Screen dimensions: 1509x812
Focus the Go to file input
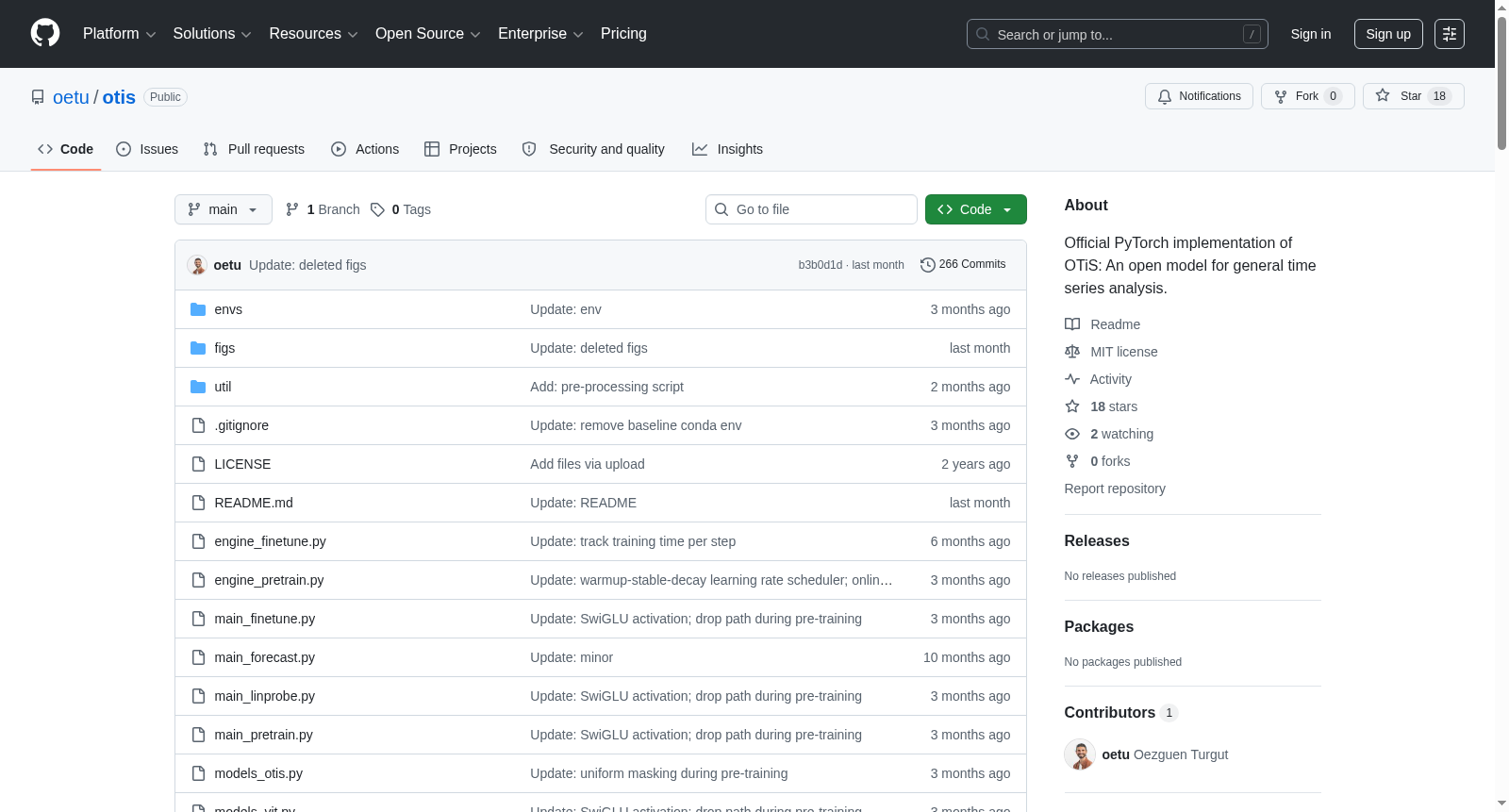[x=811, y=209]
